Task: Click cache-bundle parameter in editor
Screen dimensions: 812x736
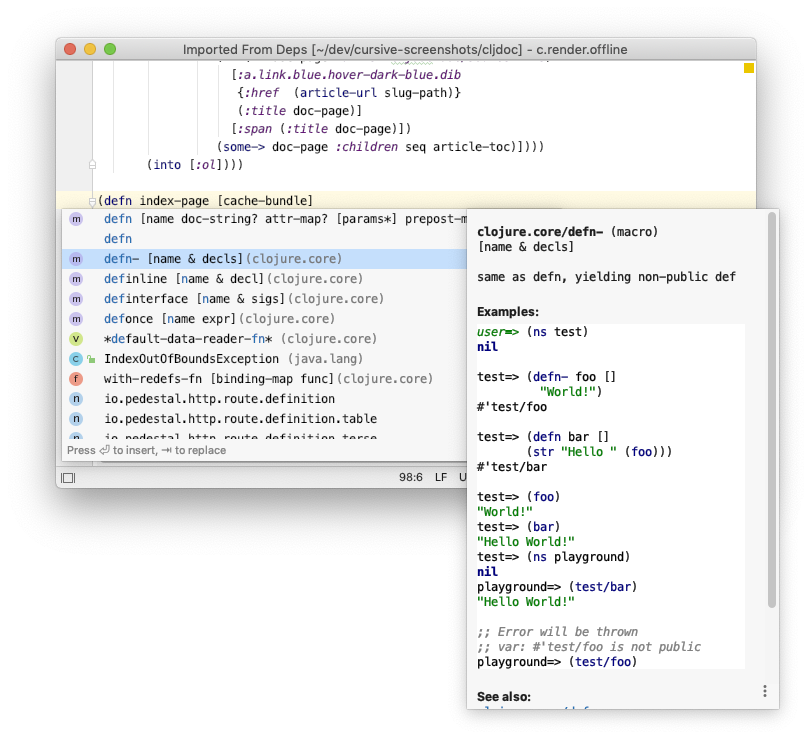Action: point(265,201)
